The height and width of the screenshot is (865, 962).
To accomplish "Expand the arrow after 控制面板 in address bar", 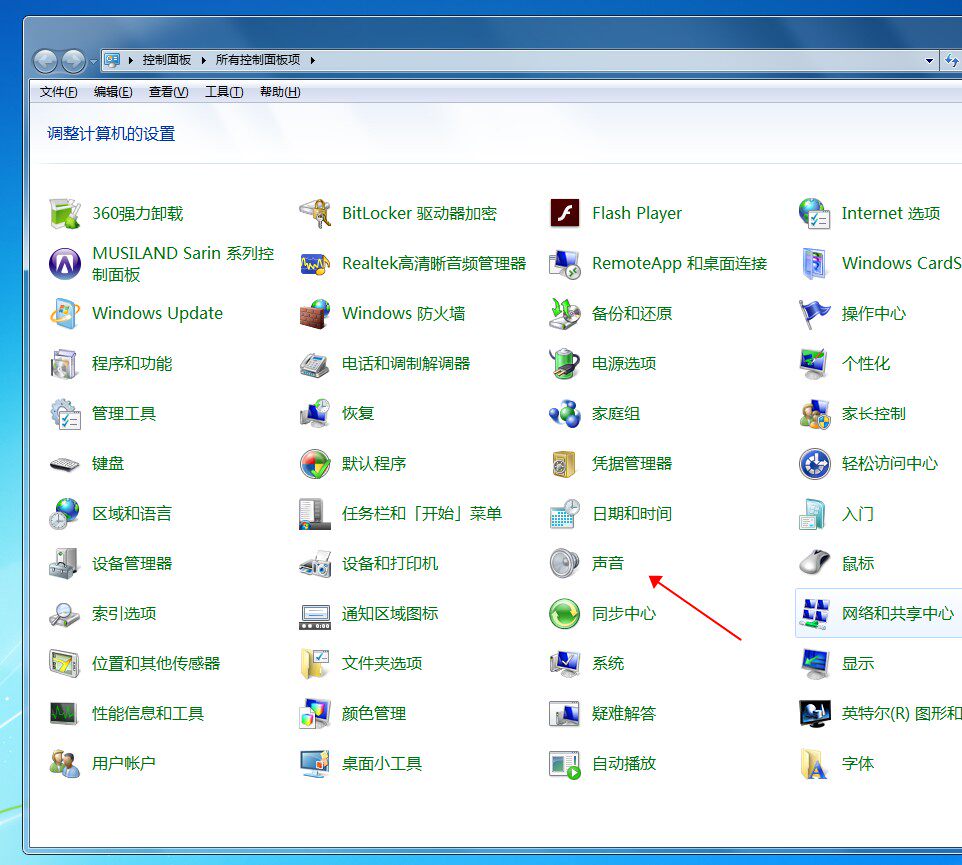I will pyautogui.click(x=203, y=60).
